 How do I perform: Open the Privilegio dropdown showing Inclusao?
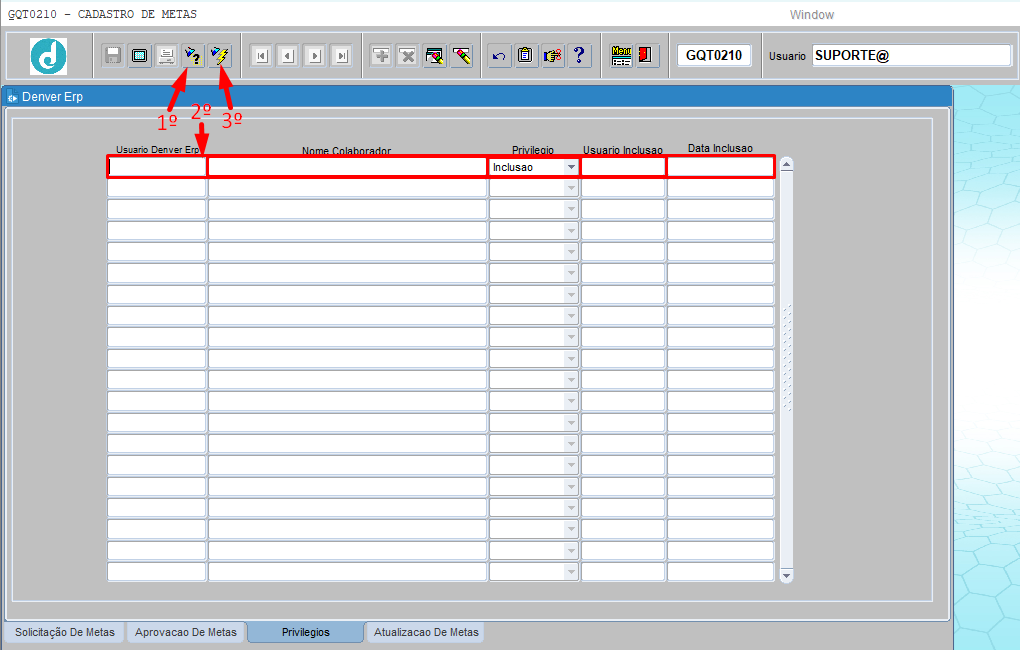pyautogui.click(x=571, y=167)
